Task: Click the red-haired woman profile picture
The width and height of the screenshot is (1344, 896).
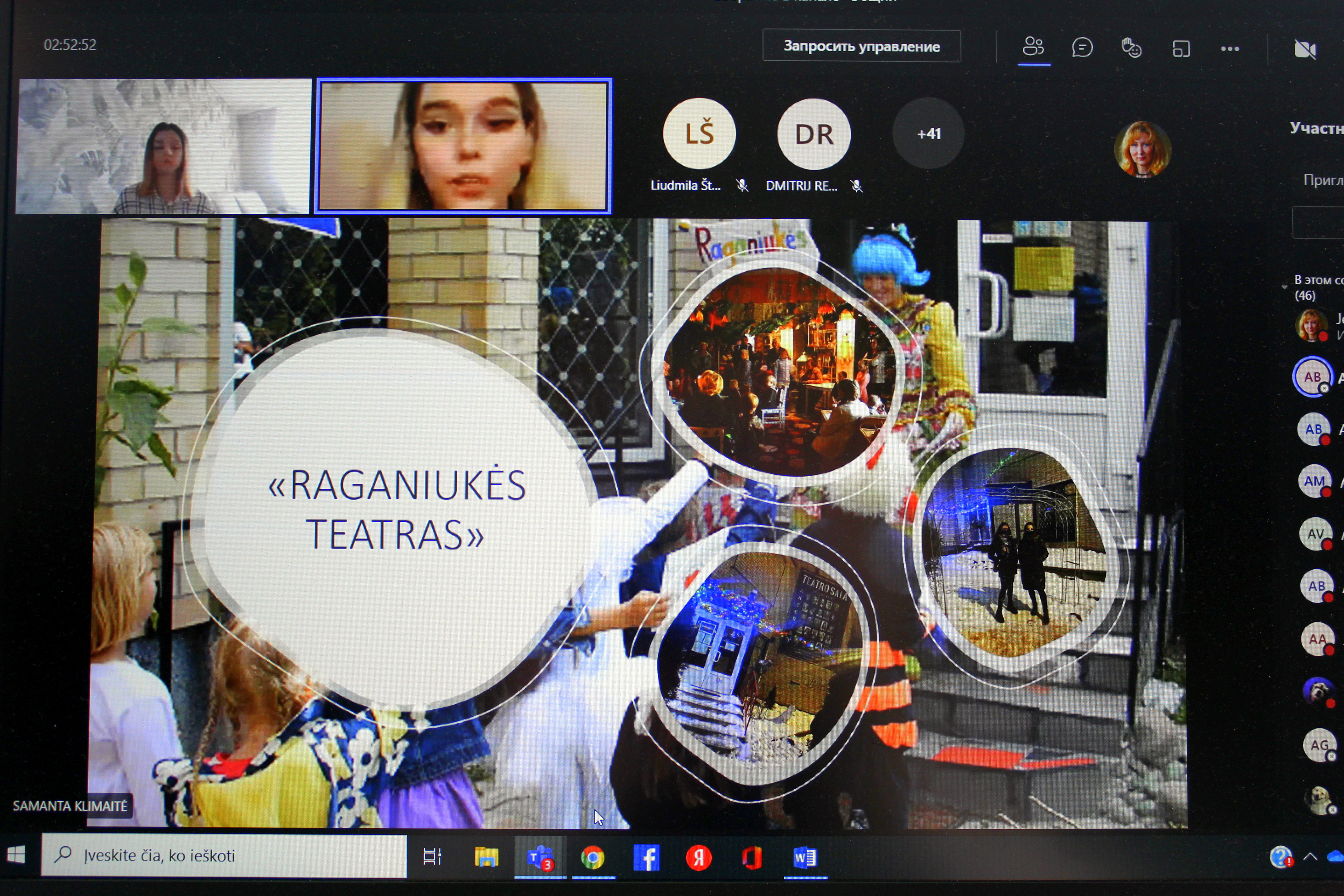Action: (1142, 149)
